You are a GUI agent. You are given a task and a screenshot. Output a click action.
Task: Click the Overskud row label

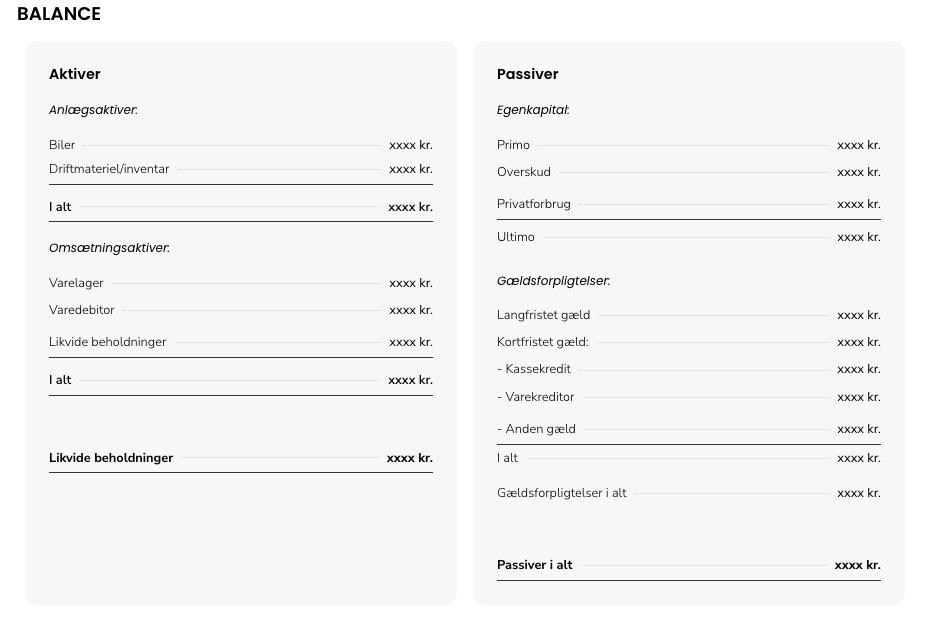point(523,172)
